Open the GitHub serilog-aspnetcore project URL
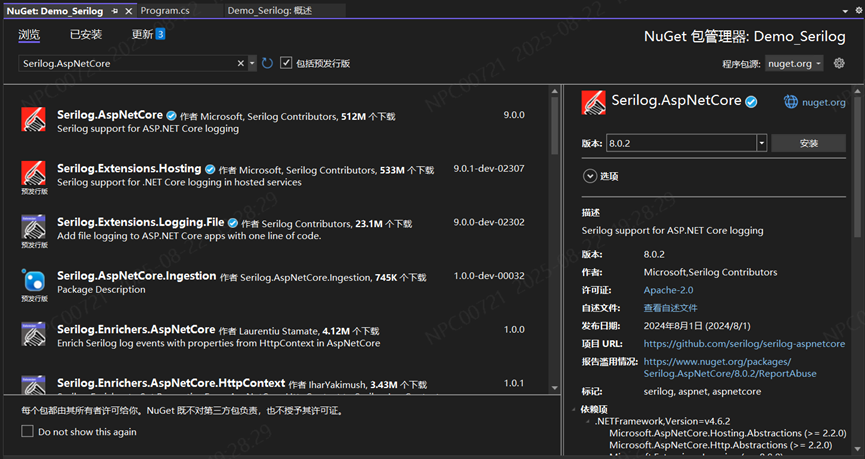 [x=744, y=344]
